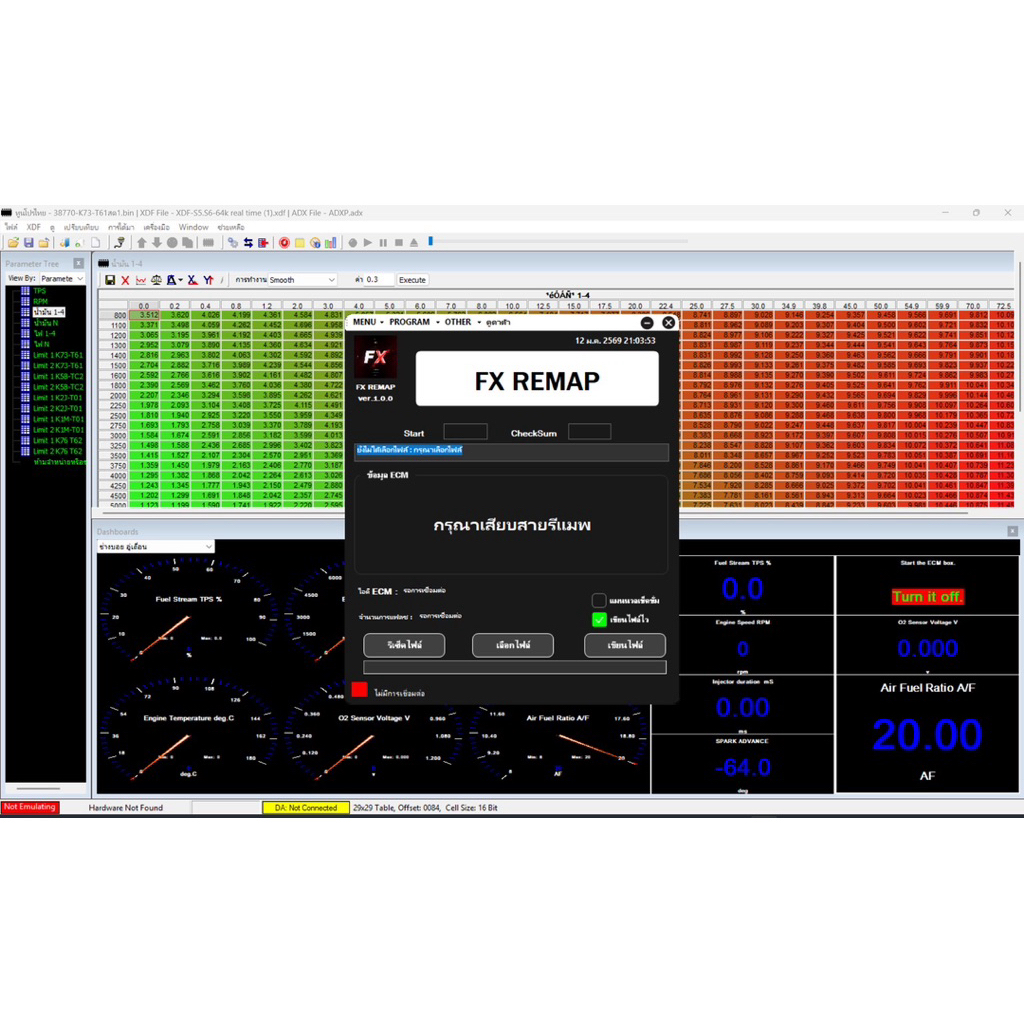The image size is (1024, 1024).
Task: Click the FX REMAP progress bar
Action: click(515, 667)
